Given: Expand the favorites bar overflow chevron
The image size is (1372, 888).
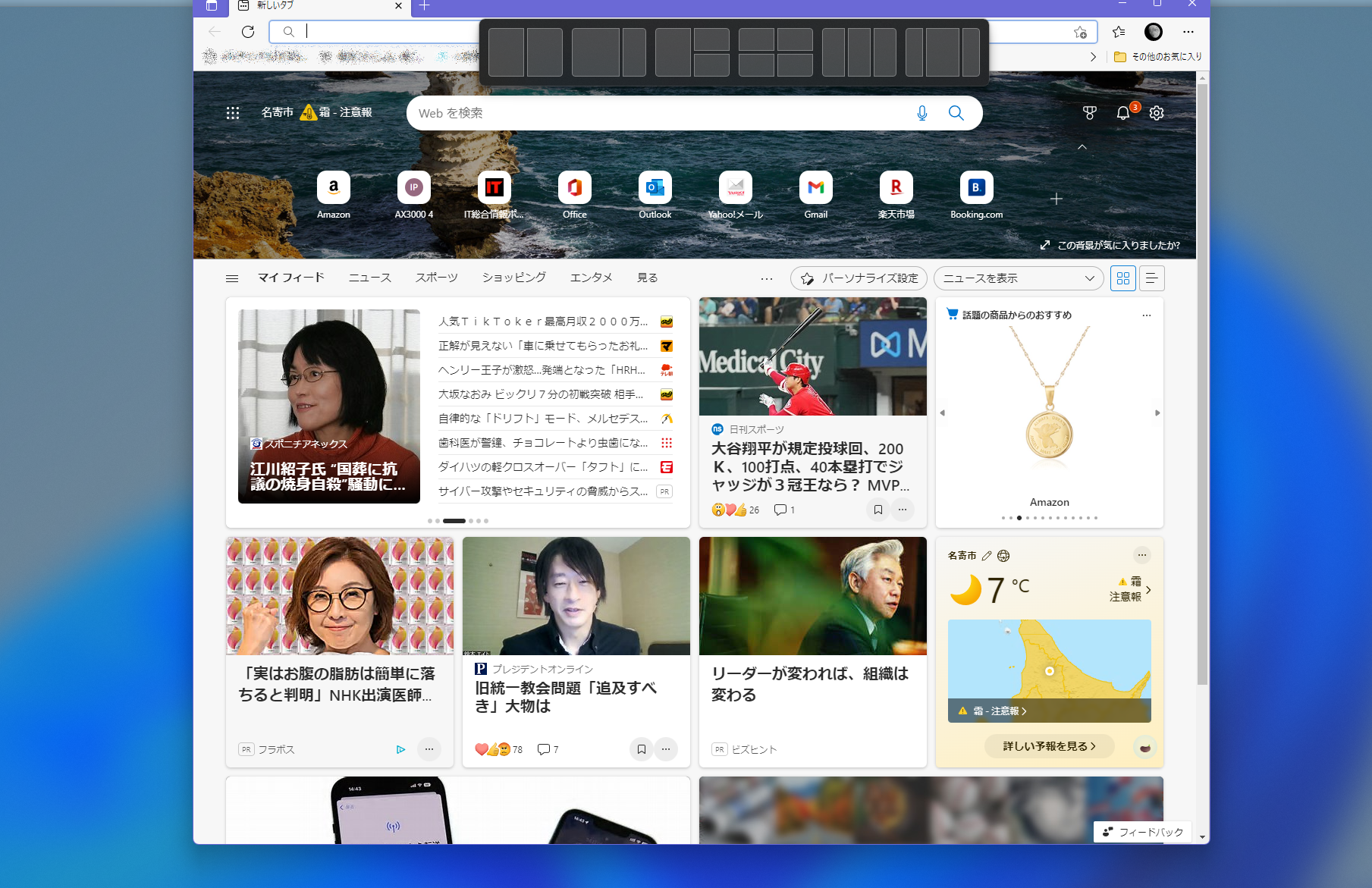Looking at the screenshot, I should click(1093, 57).
